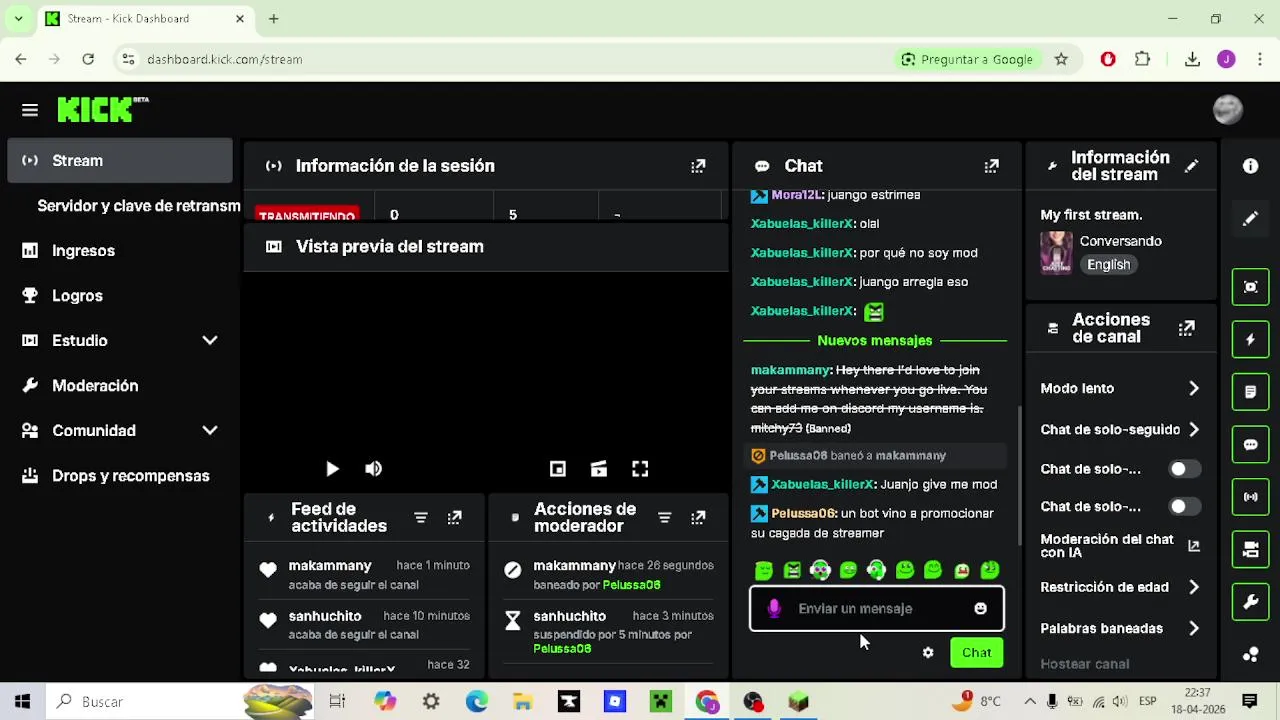The image size is (1280, 720).
Task: Toggle the Chat de solo switch above Moderación del chat con IA
Action: coord(1185,507)
